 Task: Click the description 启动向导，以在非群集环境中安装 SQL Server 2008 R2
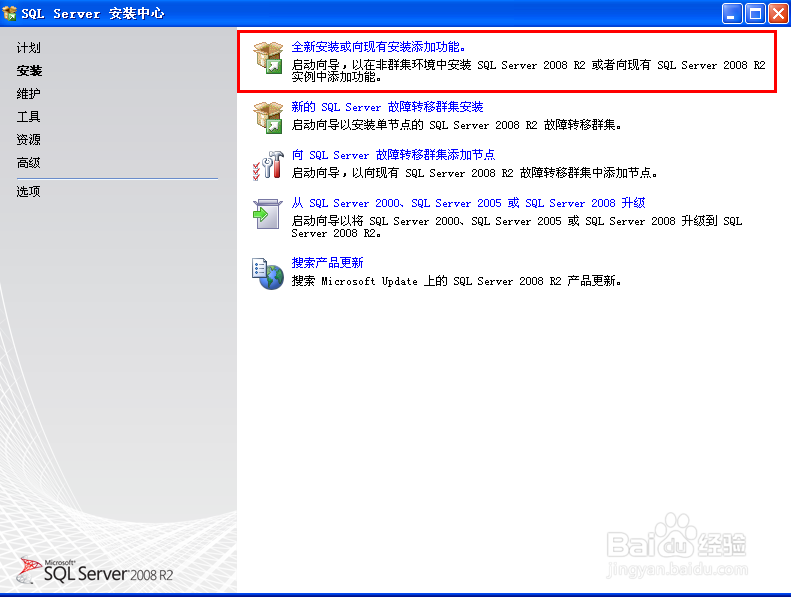[528, 71]
